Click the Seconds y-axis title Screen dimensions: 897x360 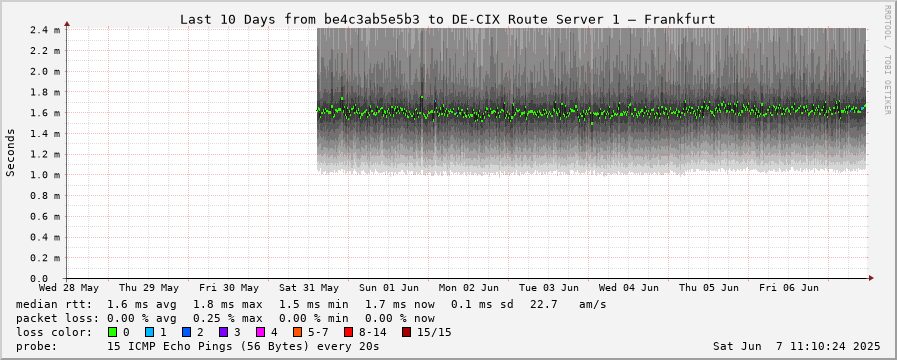click(10, 152)
